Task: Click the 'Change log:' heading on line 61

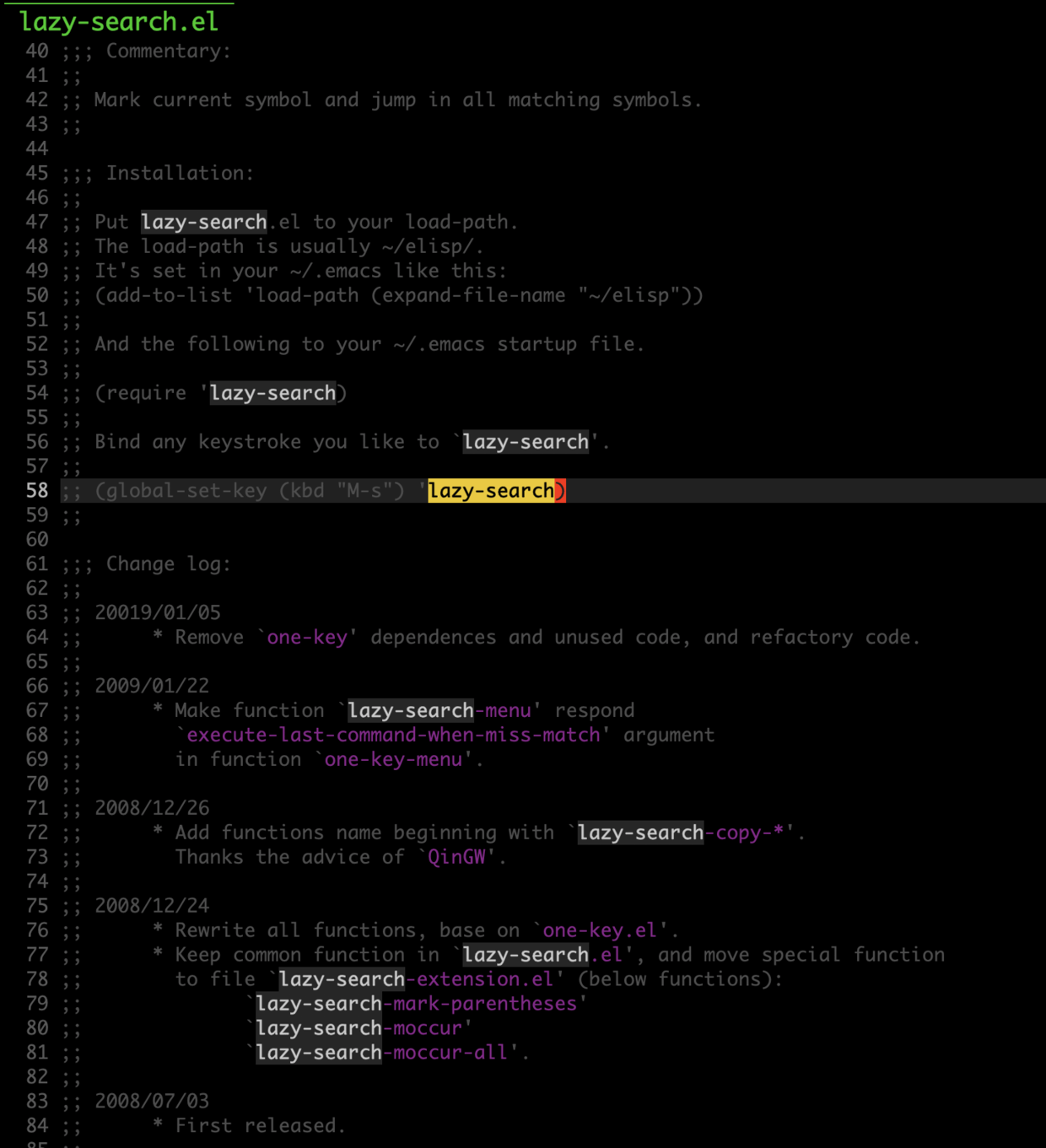Action: tap(169, 564)
